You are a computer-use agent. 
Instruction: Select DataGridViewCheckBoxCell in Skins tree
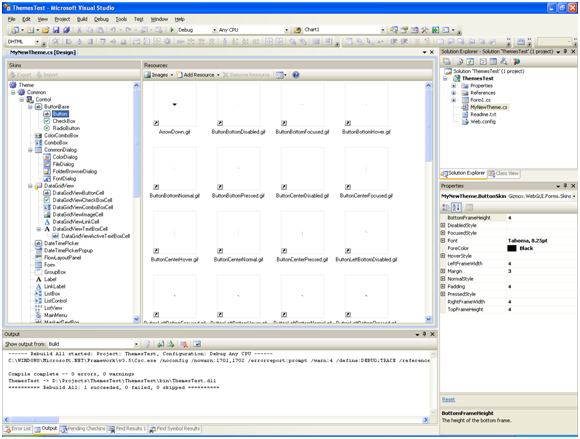[82, 200]
